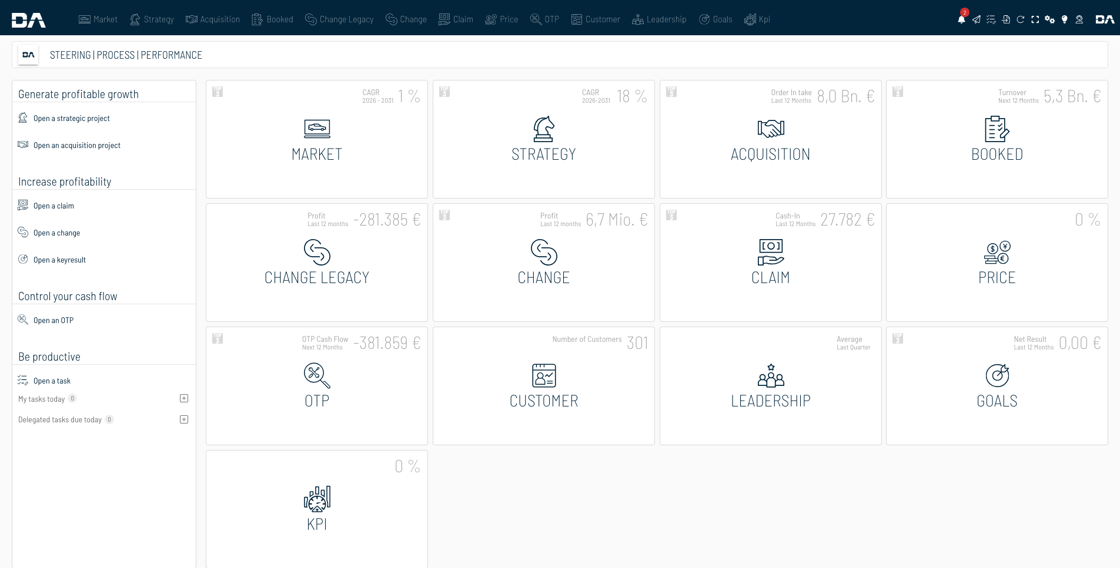The width and height of the screenshot is (1120, 568).
Task: Click Open an acquisition project link
Action: coord(76,145)
